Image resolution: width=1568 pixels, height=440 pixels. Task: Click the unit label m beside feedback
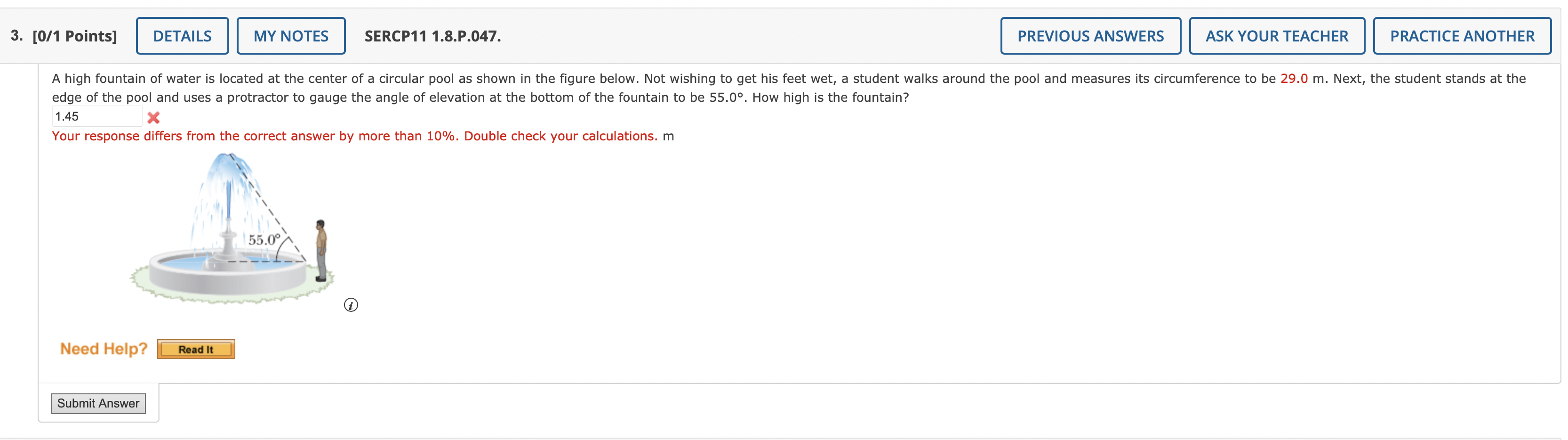pyautogui.click(x=669, y=137)
